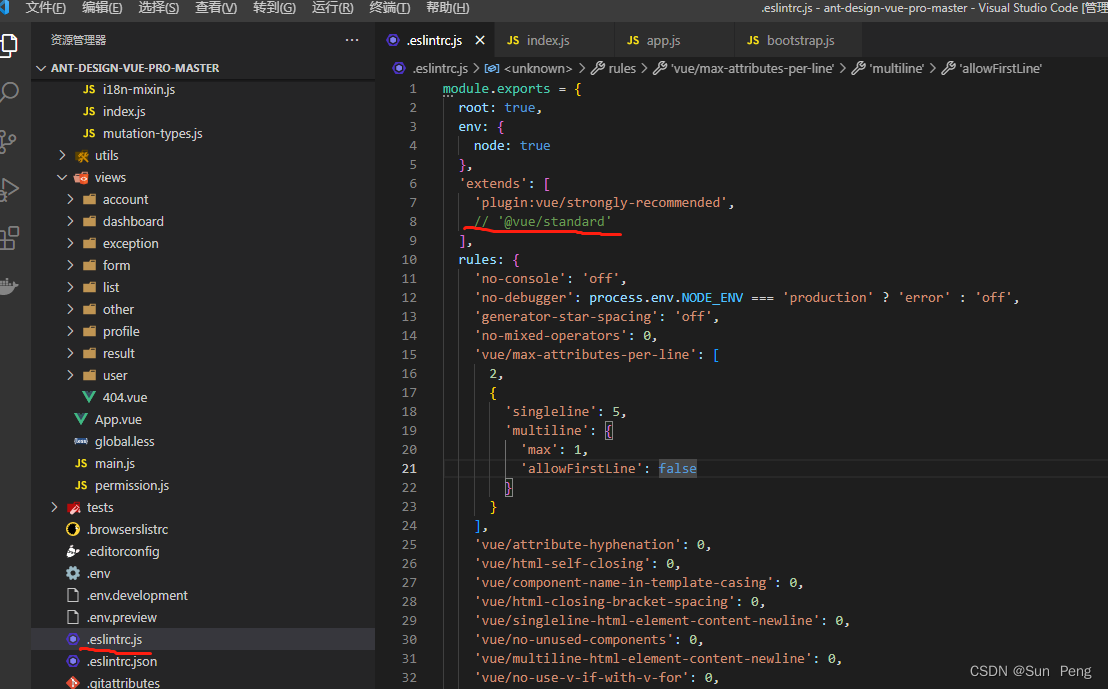Open the Run and Debug icon
This screenshot has width=1108, height=689.
9,189
